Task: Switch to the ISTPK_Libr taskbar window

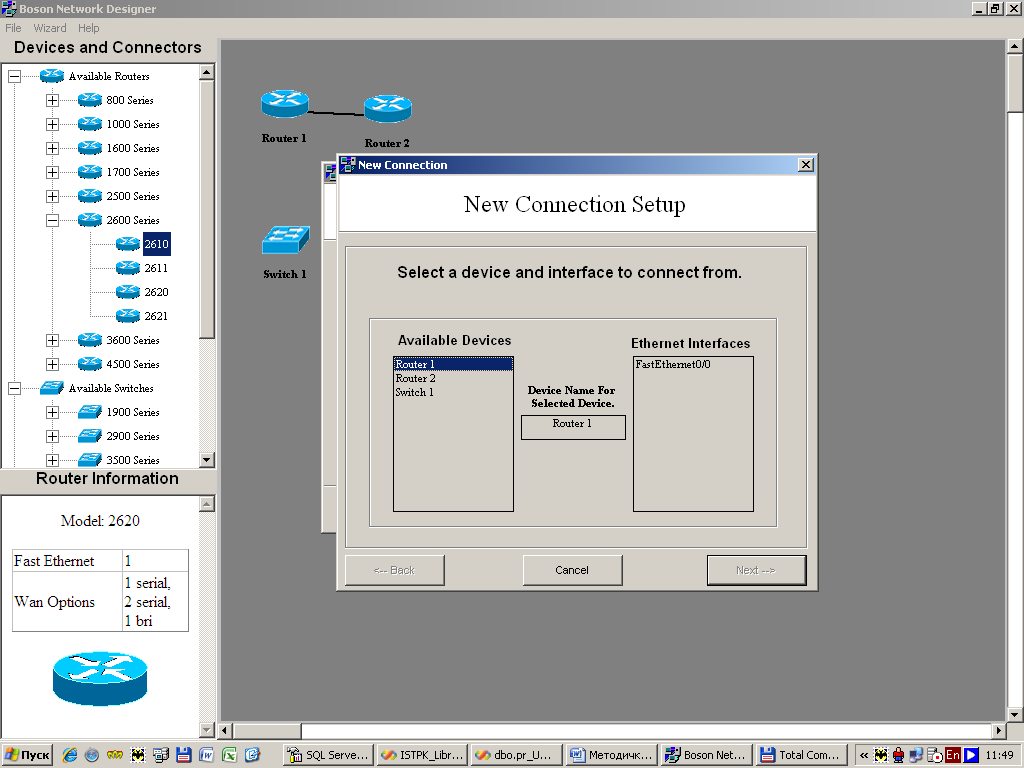Action: pos(423,755)
